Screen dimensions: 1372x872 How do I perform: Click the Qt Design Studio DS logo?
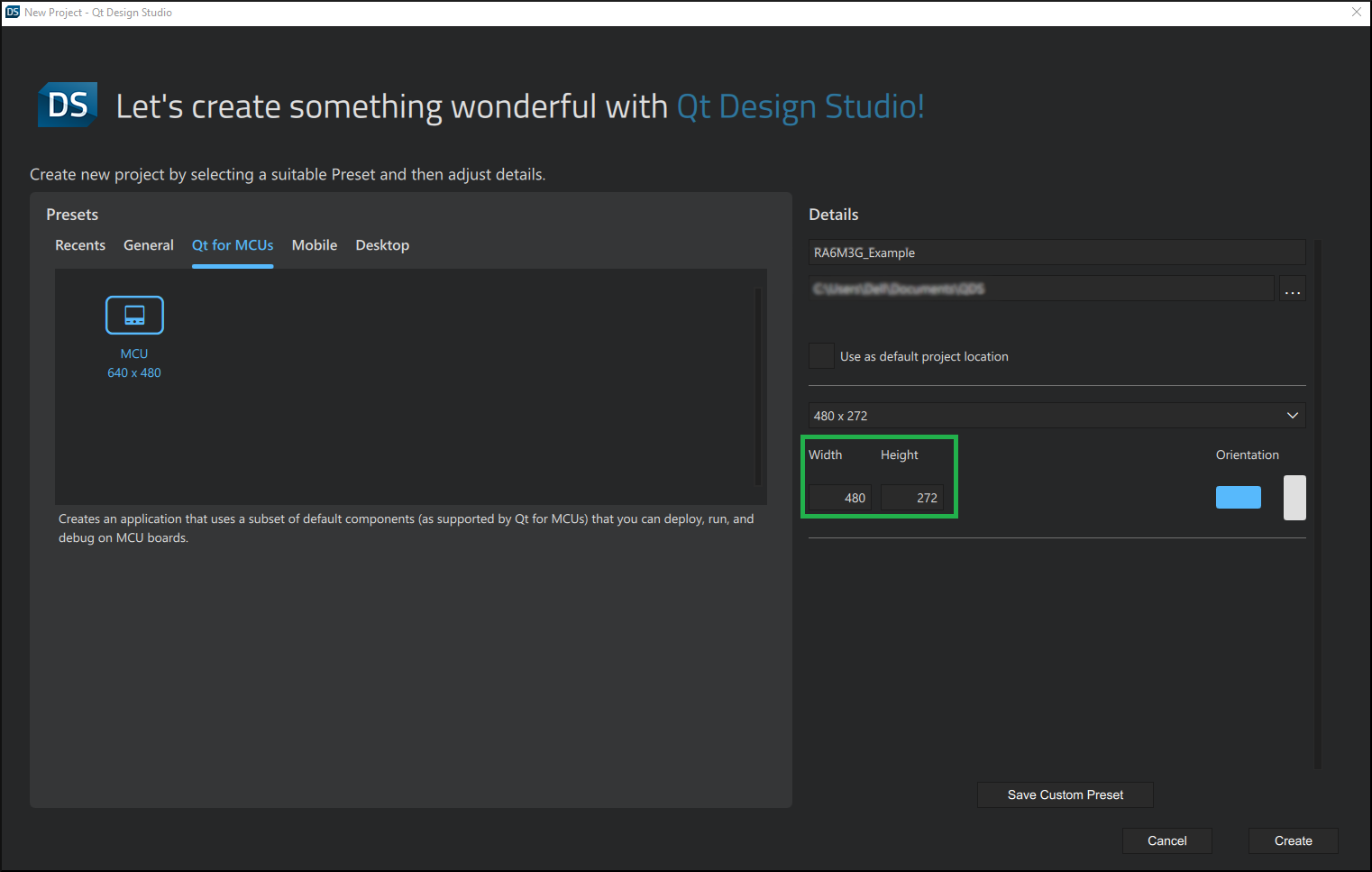tap(68, 106)
